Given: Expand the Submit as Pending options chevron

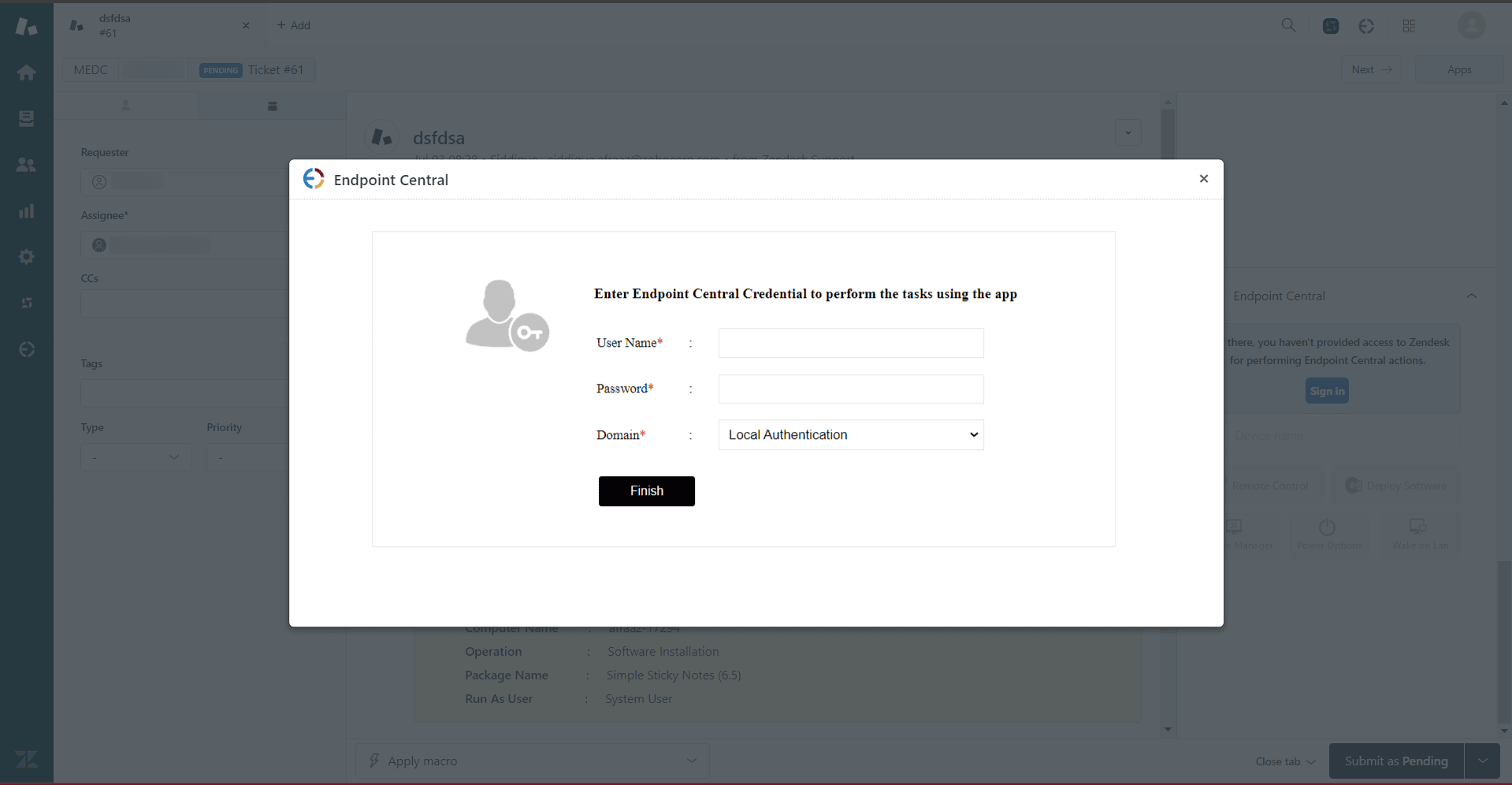Looking at the screenshot, I should click(1484, 761).
